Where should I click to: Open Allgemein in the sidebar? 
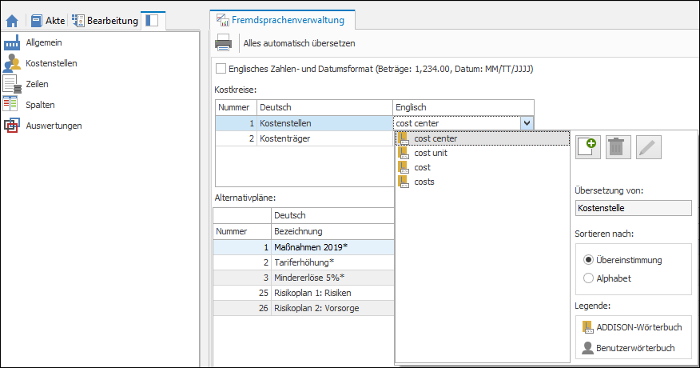(44, 42)
